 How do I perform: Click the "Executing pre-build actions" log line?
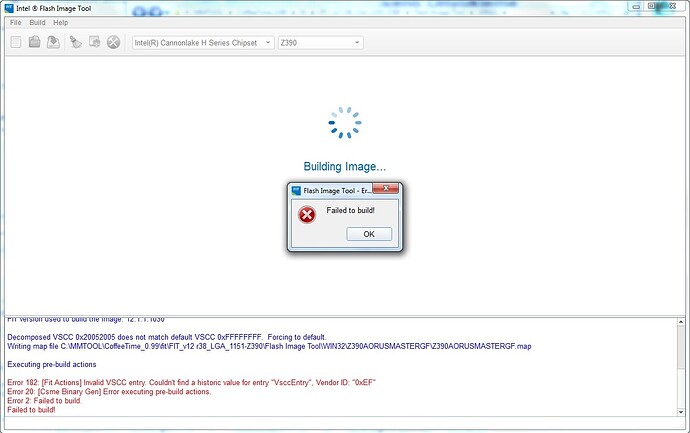tap(51, 364)
